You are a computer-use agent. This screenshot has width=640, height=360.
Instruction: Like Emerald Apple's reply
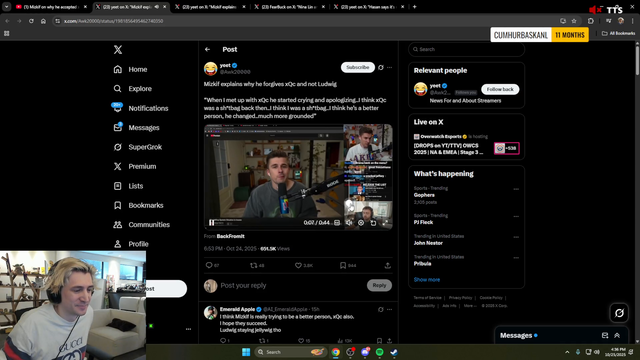301,340
